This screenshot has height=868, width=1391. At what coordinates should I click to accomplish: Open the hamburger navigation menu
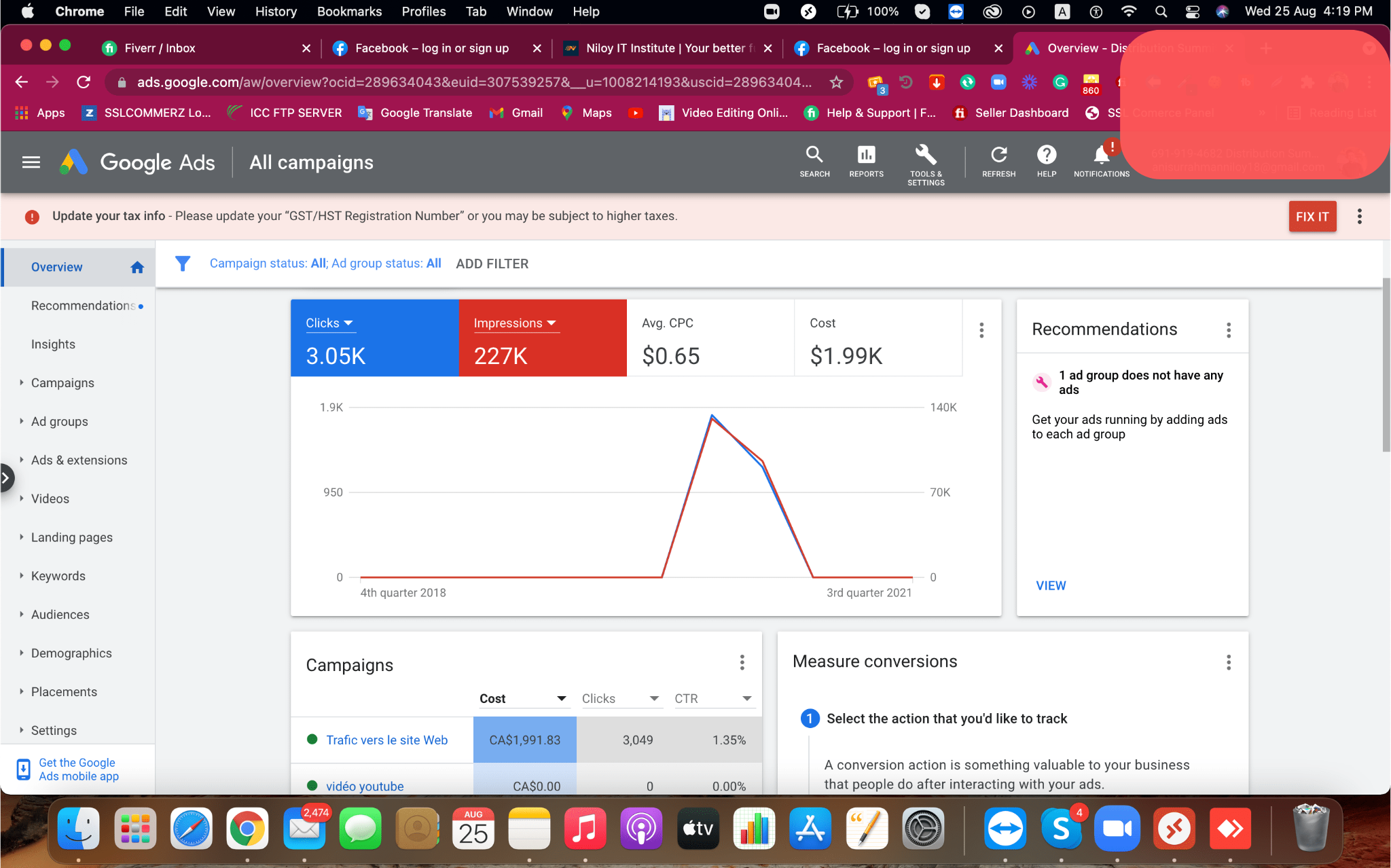tap(31, 162)
